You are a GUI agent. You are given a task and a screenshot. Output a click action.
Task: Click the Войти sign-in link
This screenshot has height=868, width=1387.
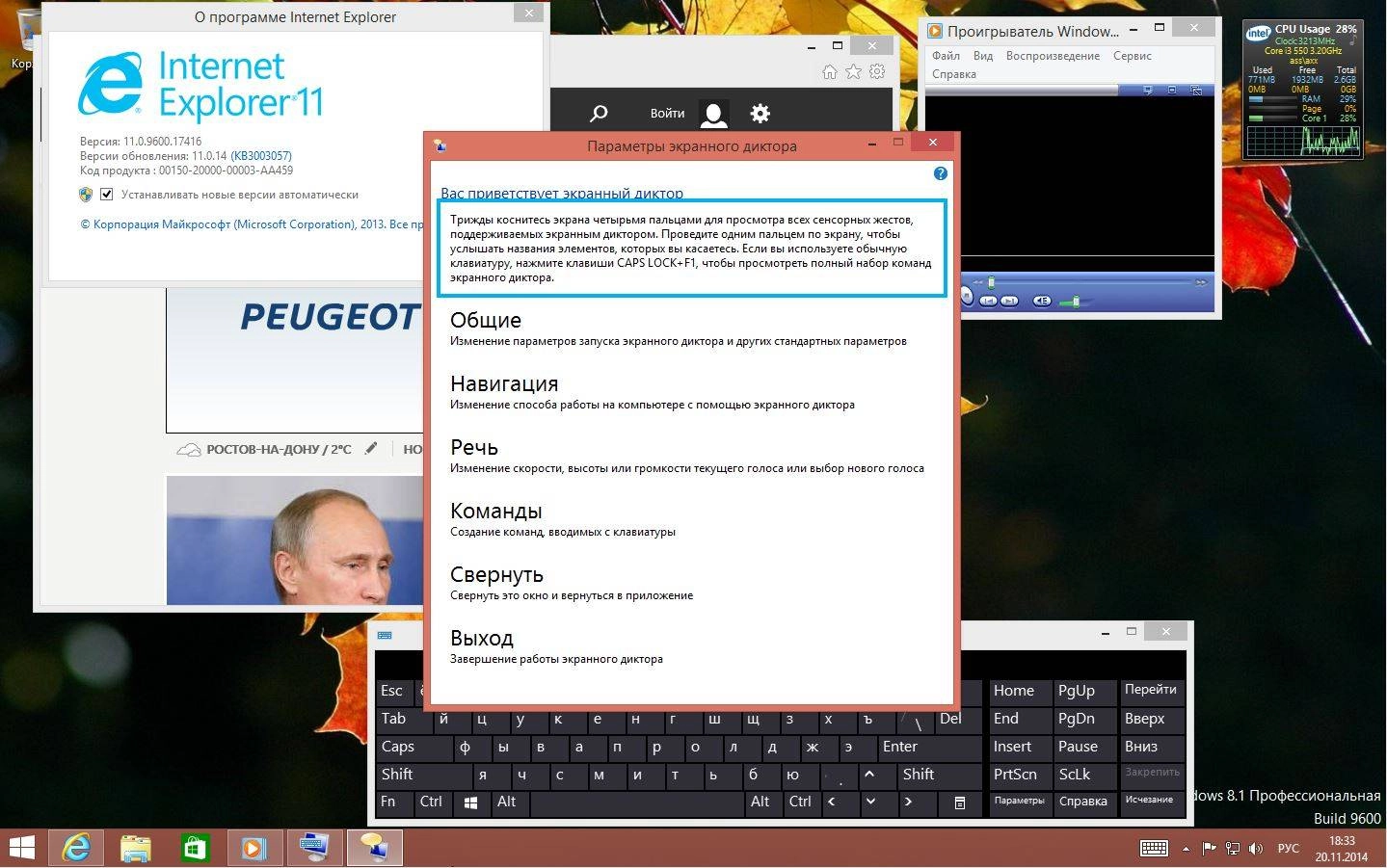coord(667,114)
